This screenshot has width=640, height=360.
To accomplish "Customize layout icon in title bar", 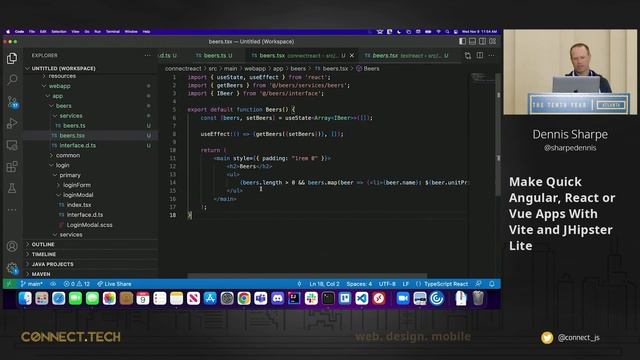I will pos(493,41).
